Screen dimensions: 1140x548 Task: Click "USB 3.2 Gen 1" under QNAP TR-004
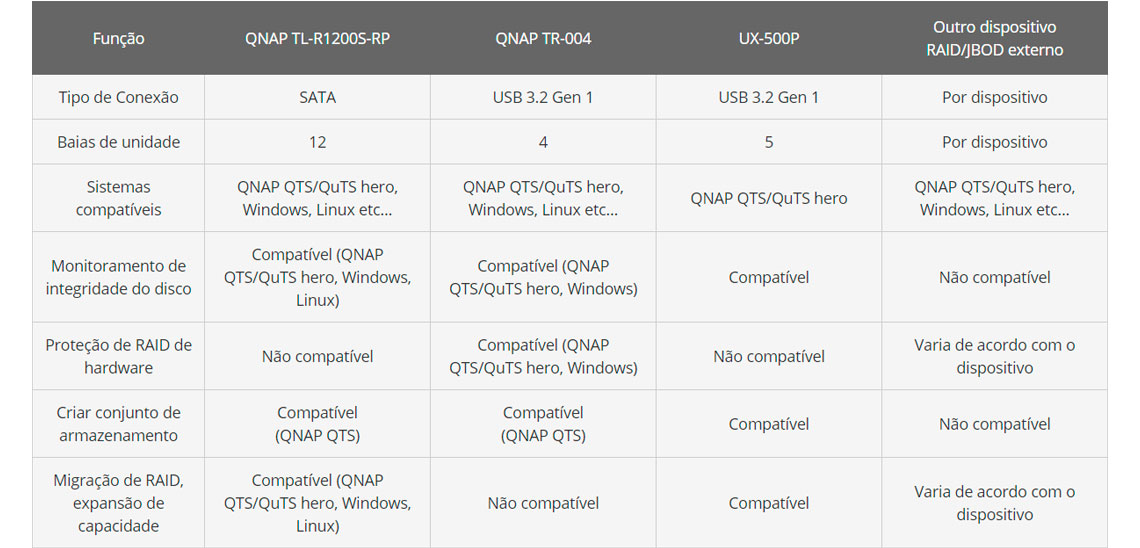(543, 97)
